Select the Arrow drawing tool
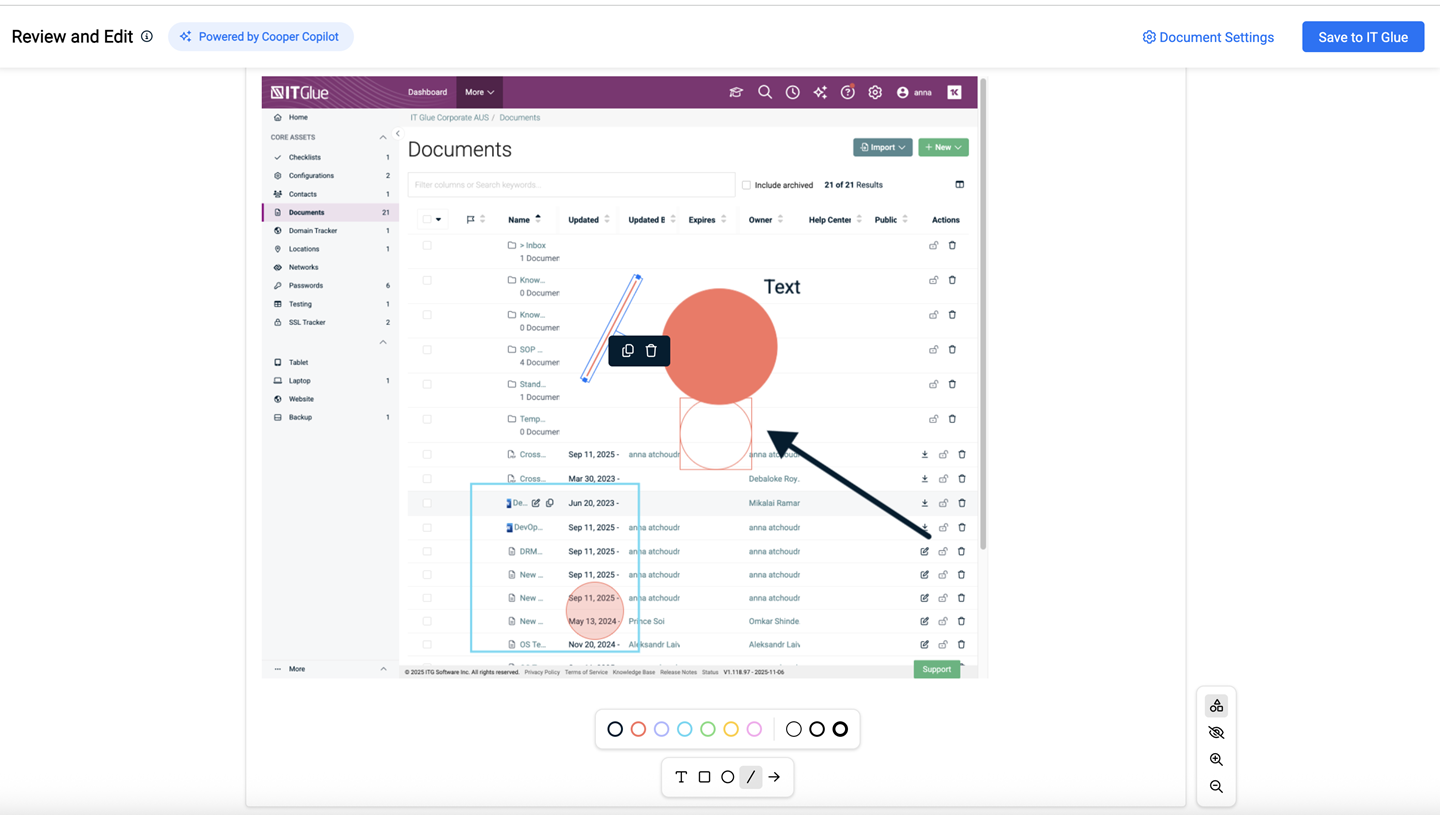 coord(774,777)
